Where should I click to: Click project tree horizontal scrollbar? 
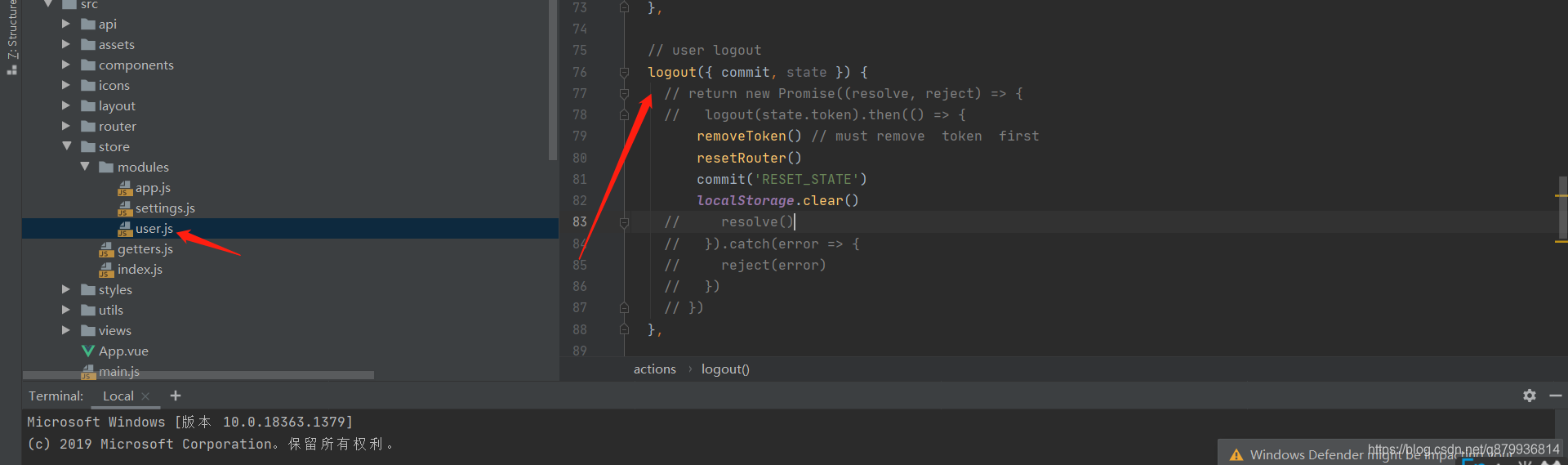[x=198, y=375]
